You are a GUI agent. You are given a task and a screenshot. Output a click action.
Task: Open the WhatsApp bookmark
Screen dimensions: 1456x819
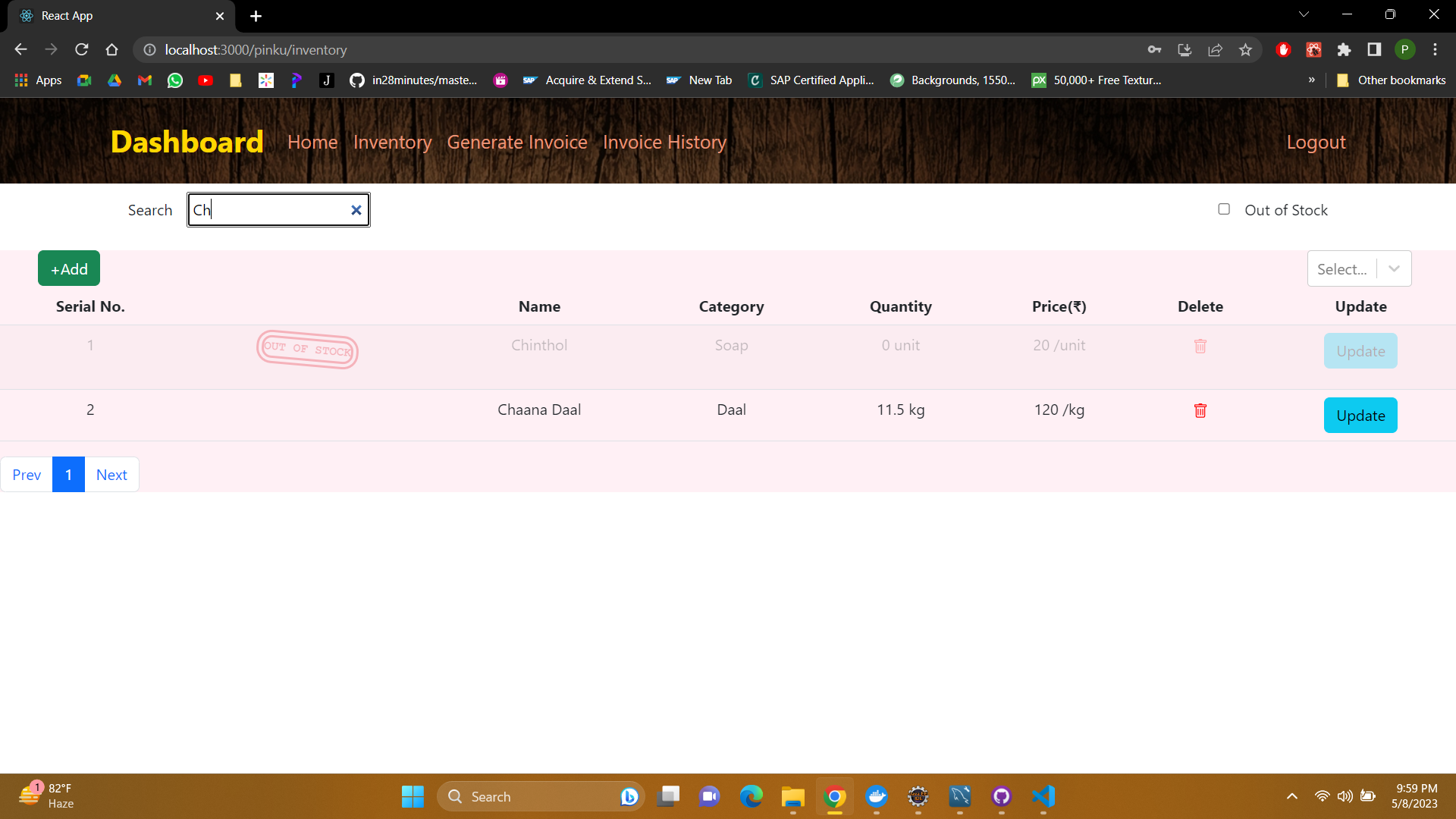point(174,80)
